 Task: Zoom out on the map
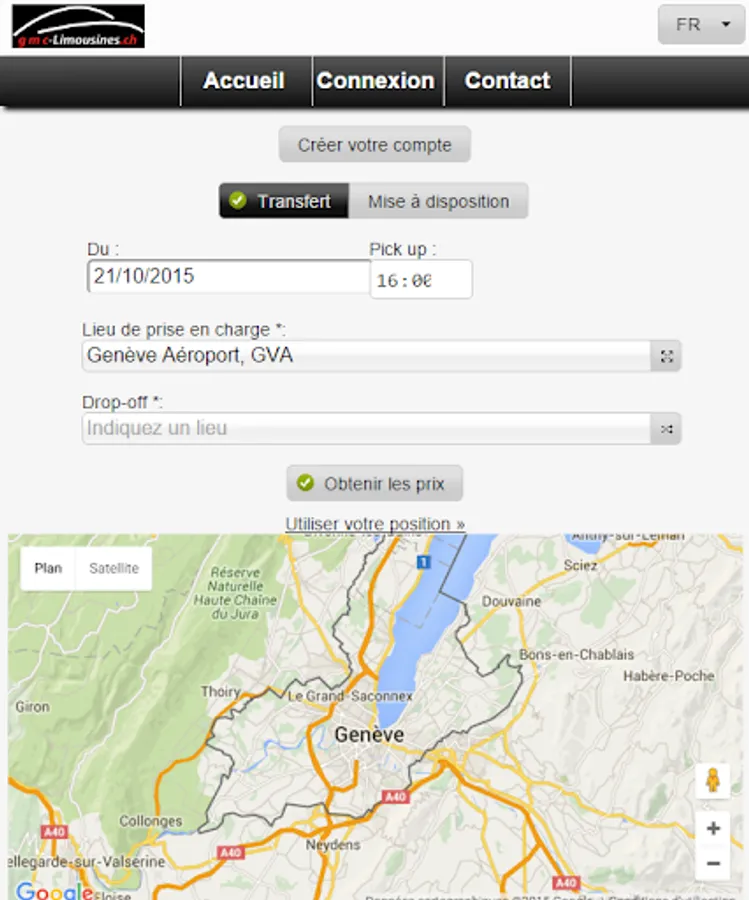713,863
